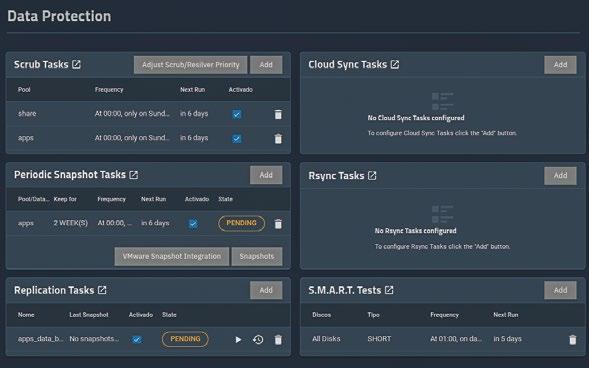Click Scrub Tasks Pool column header
589x368 pixels.
coord(24,90)
